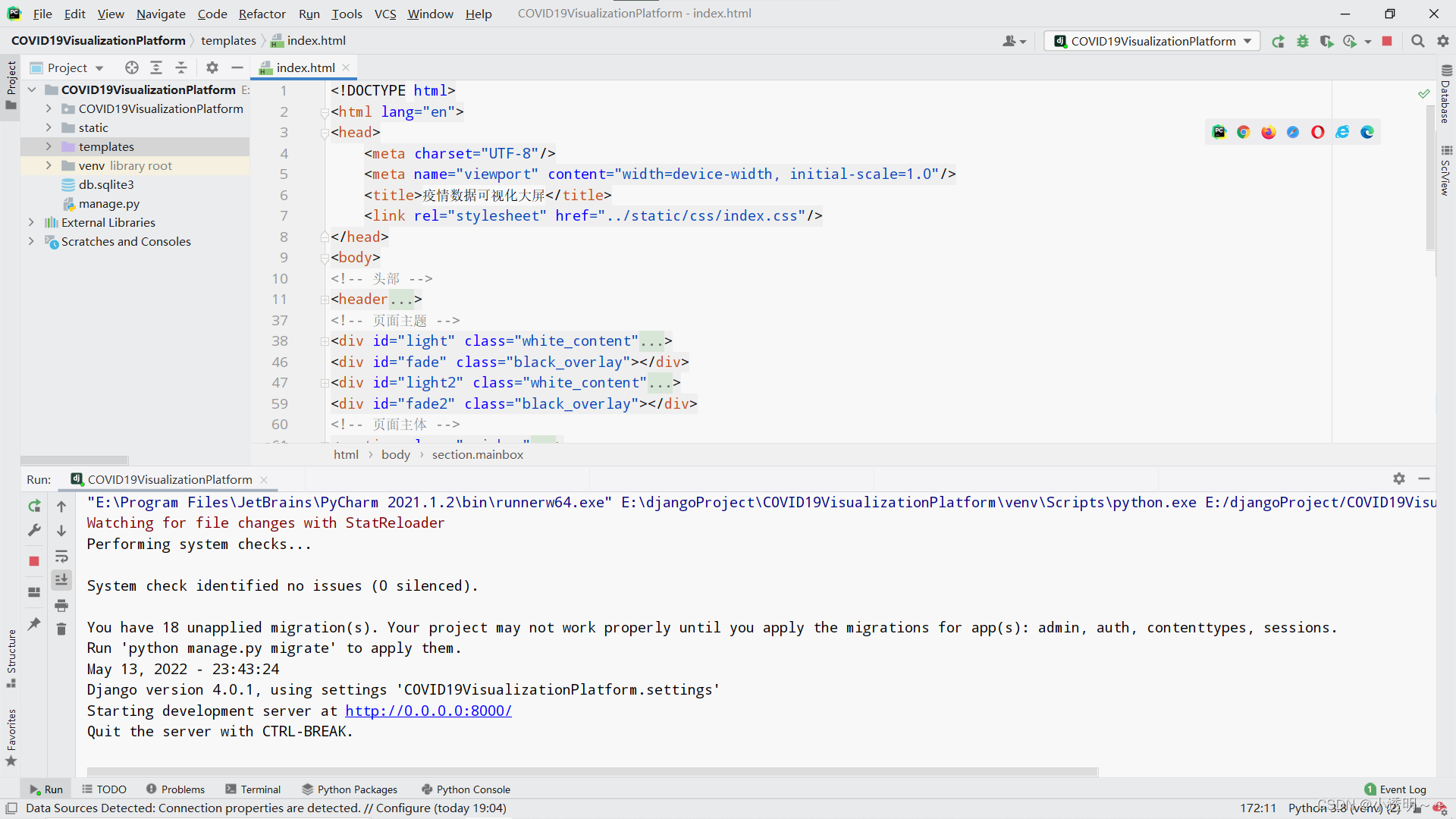
Task: Expand the venv library root folder
Action: [x=49, y=165]
